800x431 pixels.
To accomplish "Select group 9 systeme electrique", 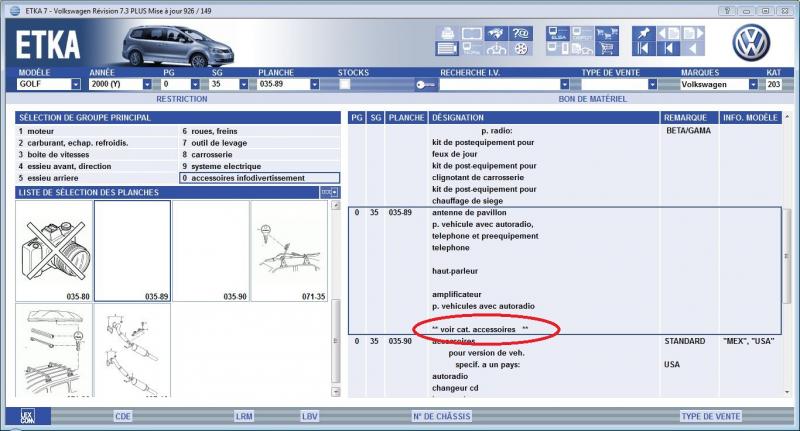I will pyautogui.click(x=260, y=166).
